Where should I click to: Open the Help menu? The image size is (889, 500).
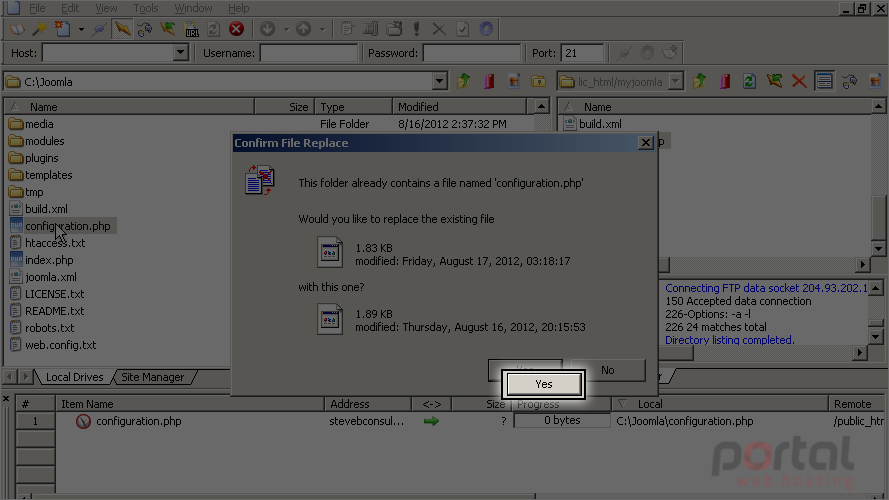[238, 8]
